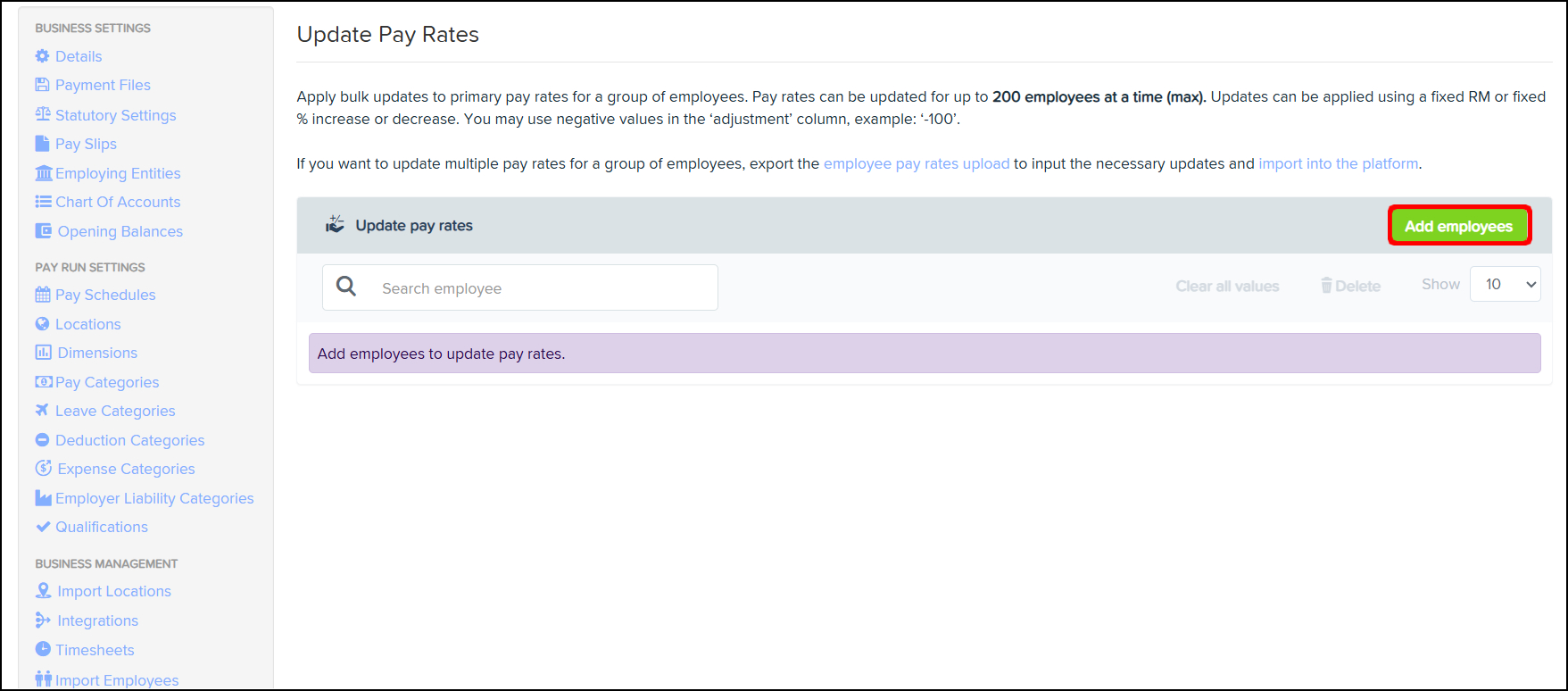Open Employer Liability Categories
This screenshot has width=1568, height=691.
coord(154,498)
